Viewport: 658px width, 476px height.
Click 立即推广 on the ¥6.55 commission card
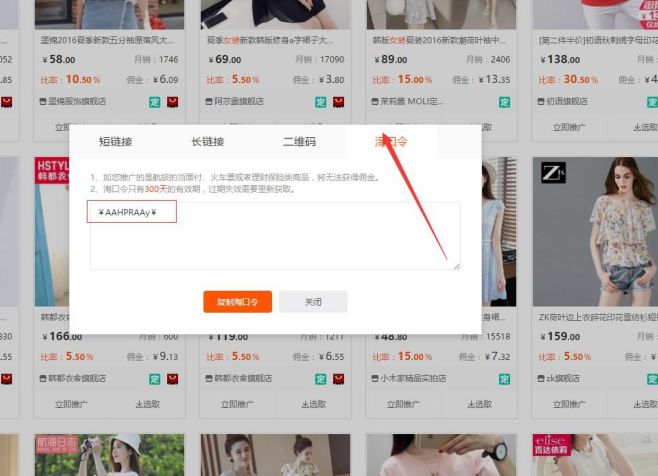tap(237, 404)
